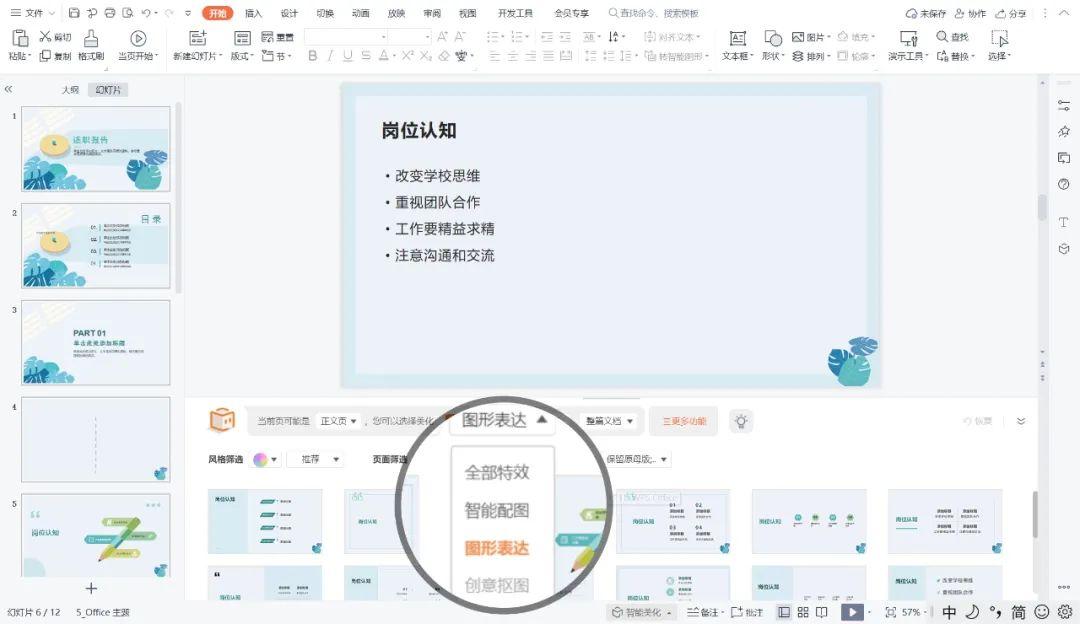1080x624 pixels.
Task: Click the light bulb tips icon
Action: [741, 421]
